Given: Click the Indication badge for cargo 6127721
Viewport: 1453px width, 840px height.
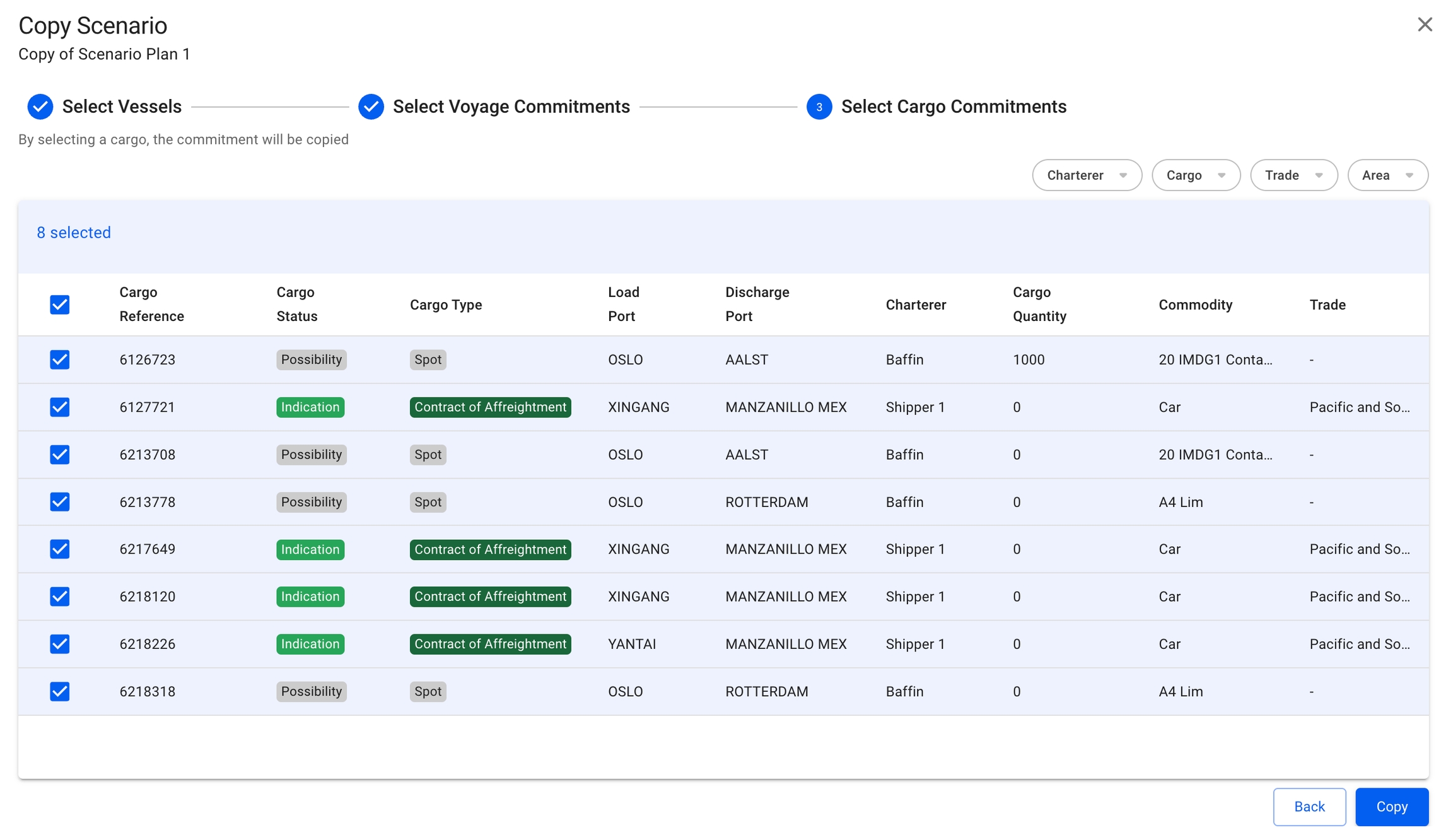Looking at the screenshot, I should click(310, 407).
